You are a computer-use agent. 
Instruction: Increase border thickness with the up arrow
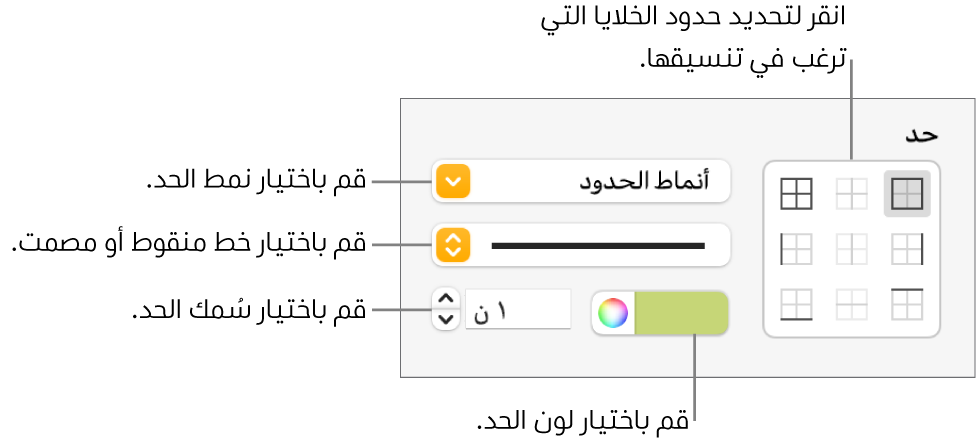[447, 300]
